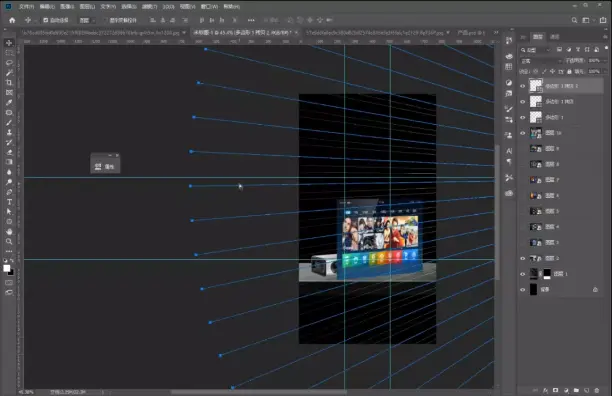Toggle Quick Mask mode
This screenshot has height=396, width=612.
pos(9,282)
